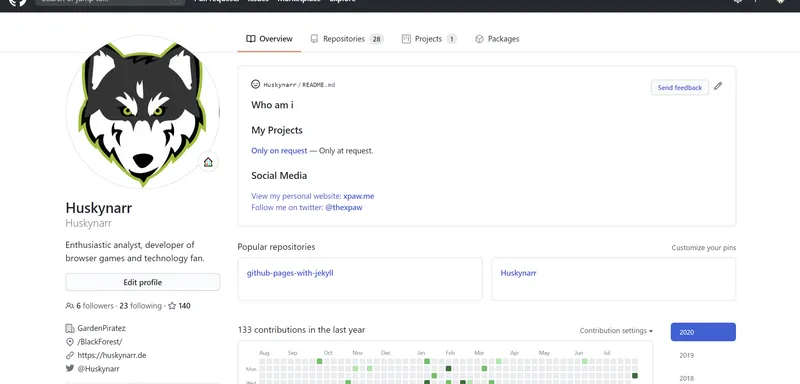
Task: Click the Edit profile button
Action: click(x=142, y=282)
